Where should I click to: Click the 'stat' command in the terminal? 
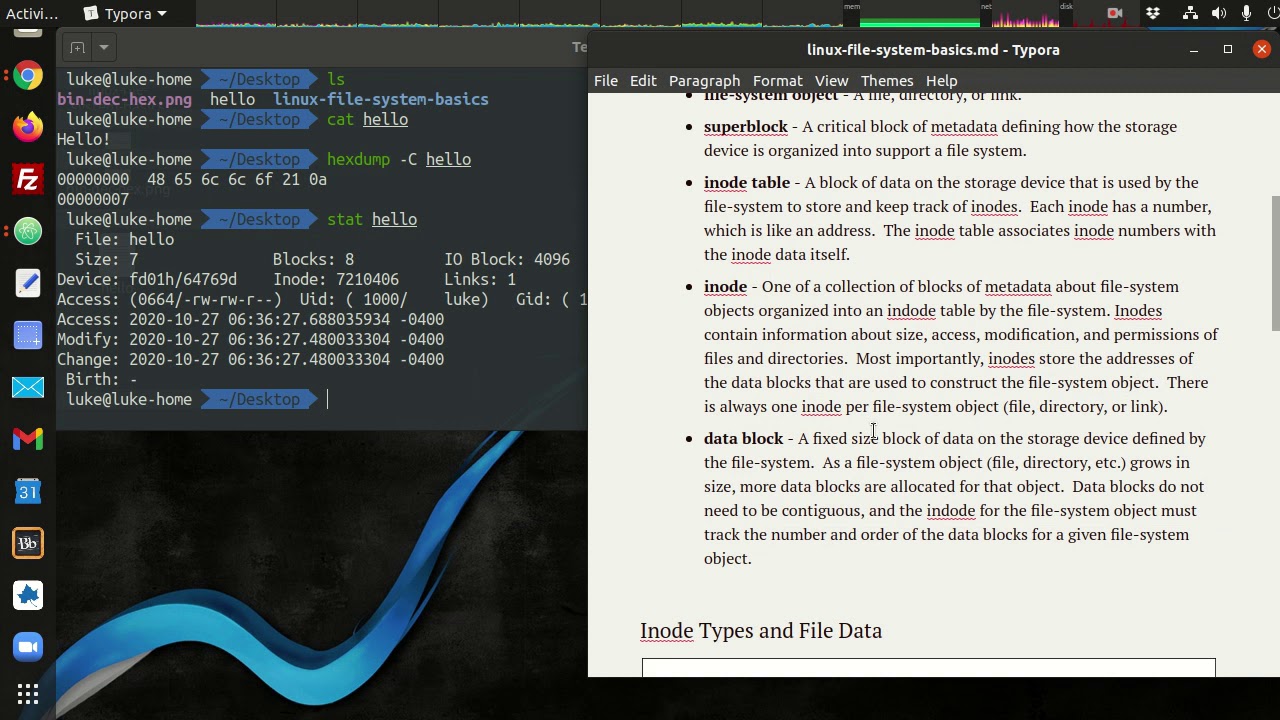(345, 219)
